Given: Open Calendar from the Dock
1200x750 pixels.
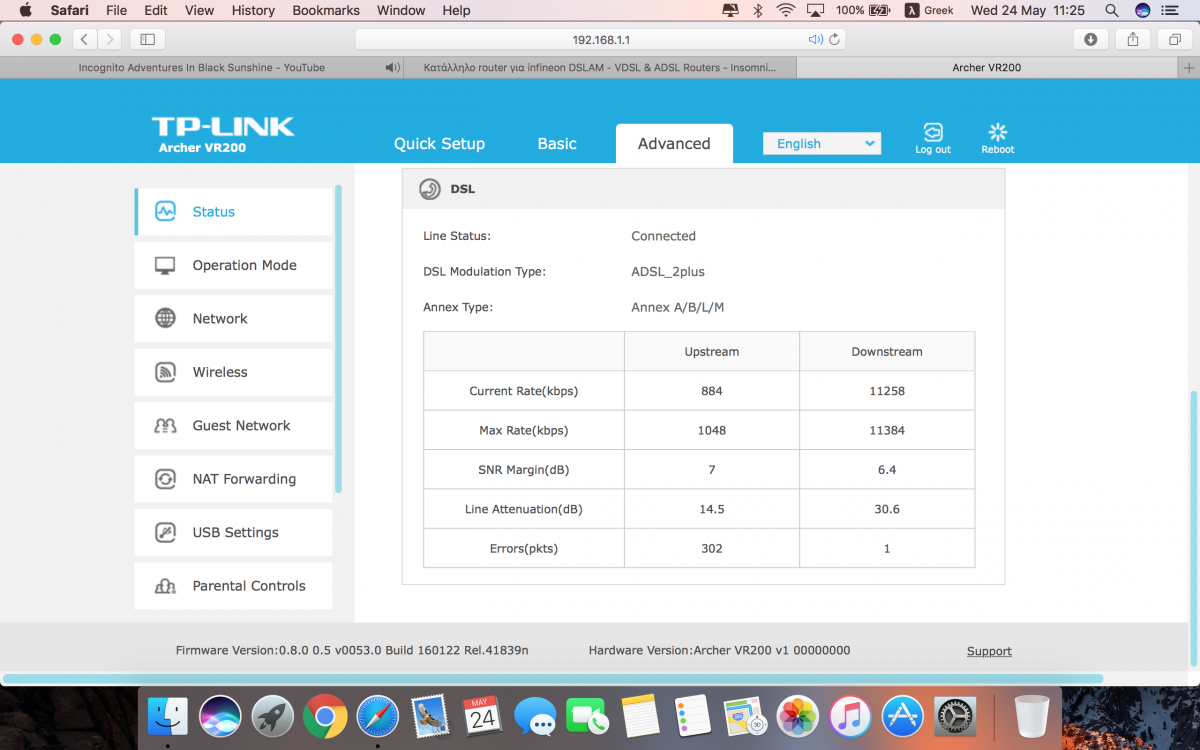Looking at the screenshot, I should 483,716.
